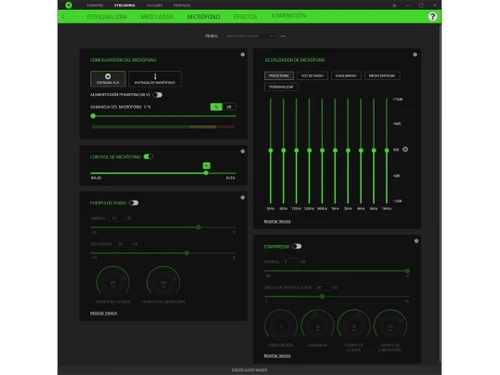Select the Equilibrado equalizer preset

[x=346, y=76]
